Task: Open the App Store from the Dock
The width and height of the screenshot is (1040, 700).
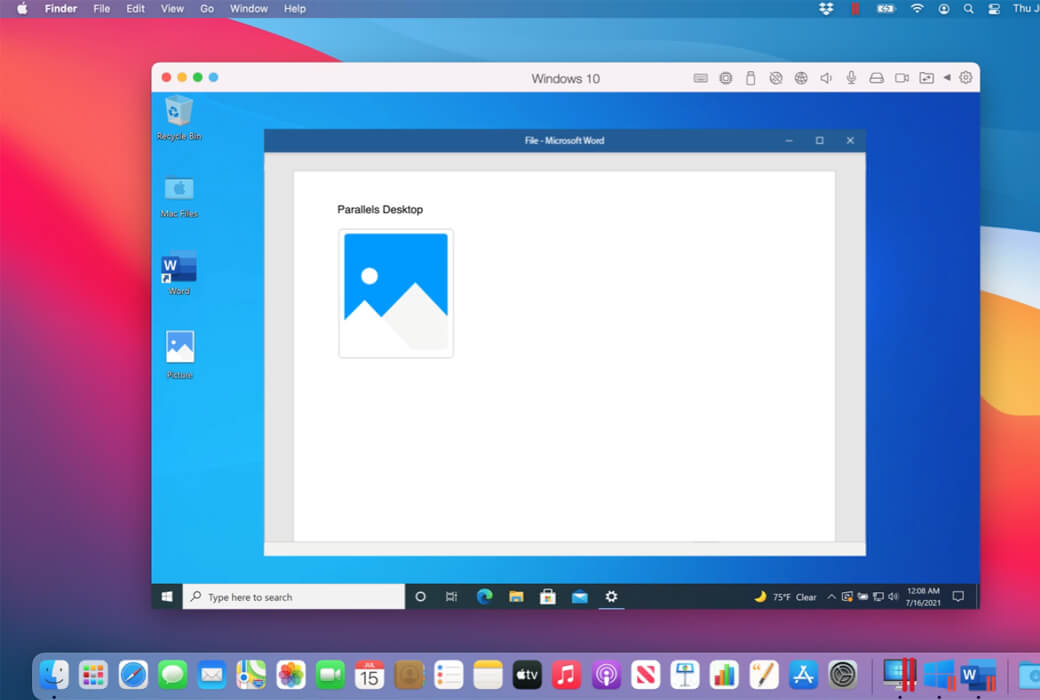Action: (803, 675)
